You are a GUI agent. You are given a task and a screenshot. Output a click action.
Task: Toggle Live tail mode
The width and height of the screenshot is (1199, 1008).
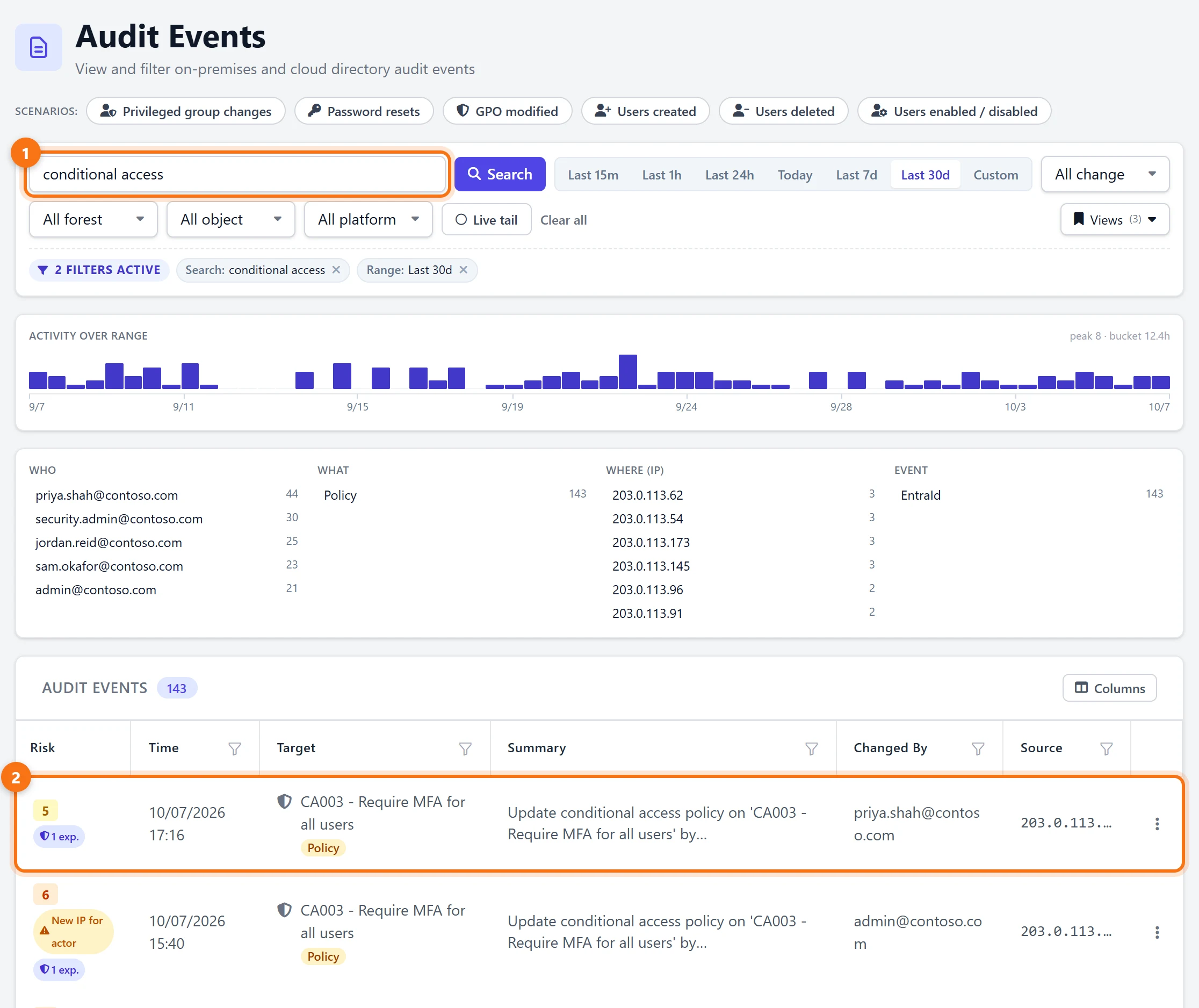(x=486, y=220)
